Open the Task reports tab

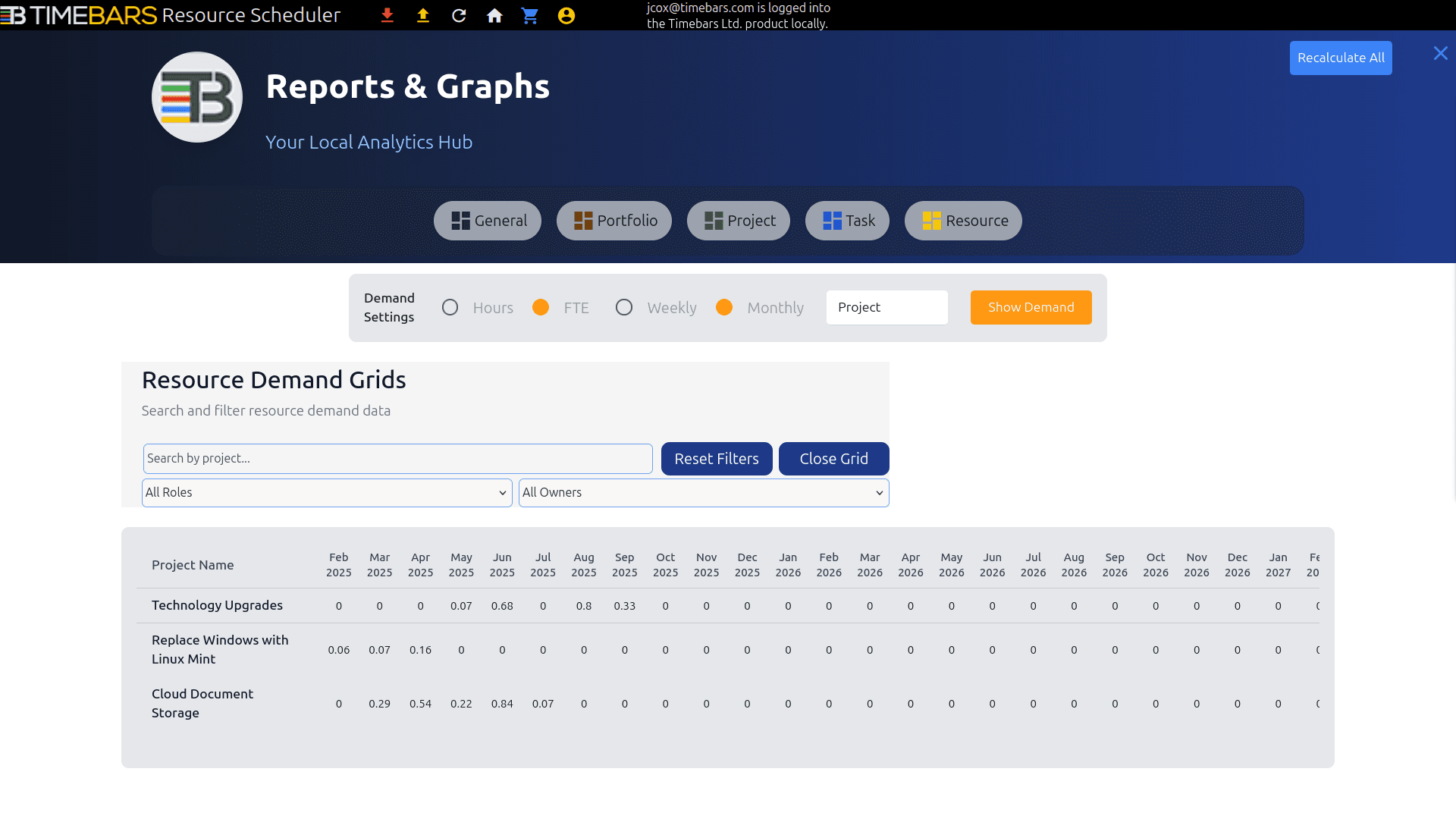[847, 221]
